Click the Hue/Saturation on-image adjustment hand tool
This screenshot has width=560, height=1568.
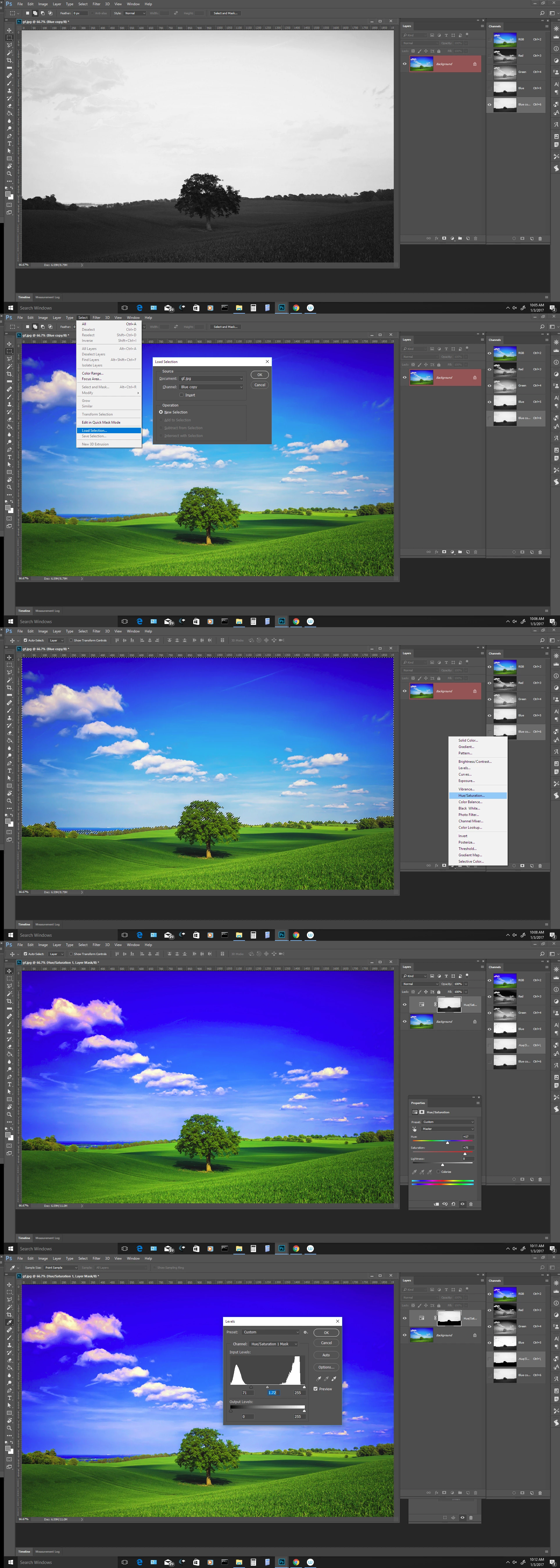click(414, 1129)
